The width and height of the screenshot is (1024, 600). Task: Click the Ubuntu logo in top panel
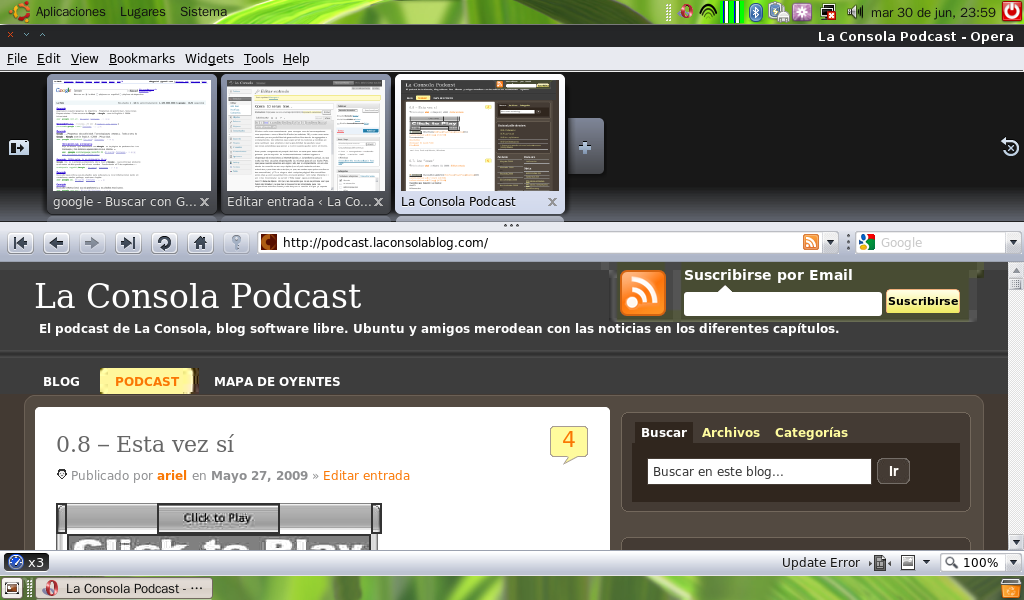[19, 11]
